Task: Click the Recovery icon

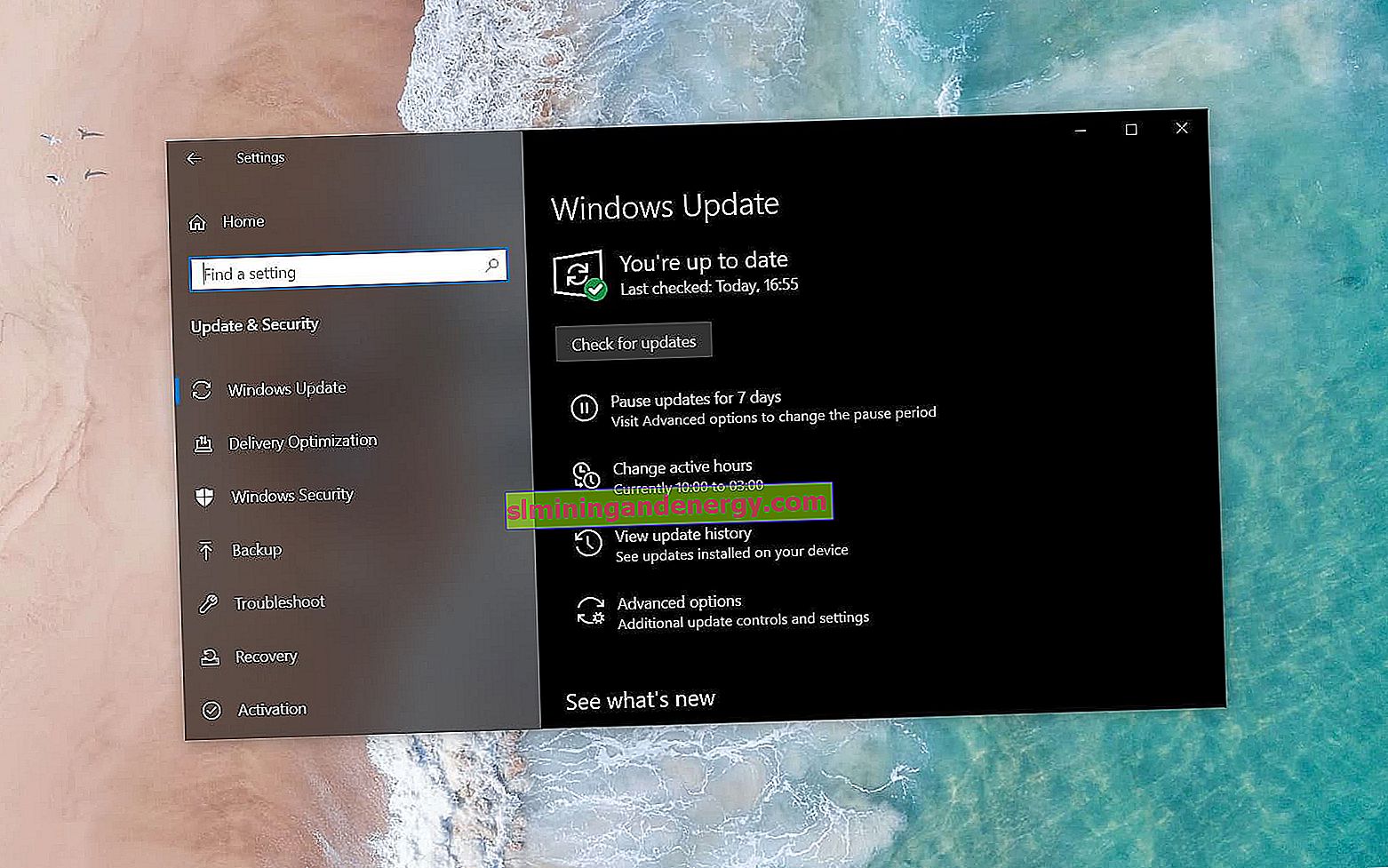Action: coord(210,657)
